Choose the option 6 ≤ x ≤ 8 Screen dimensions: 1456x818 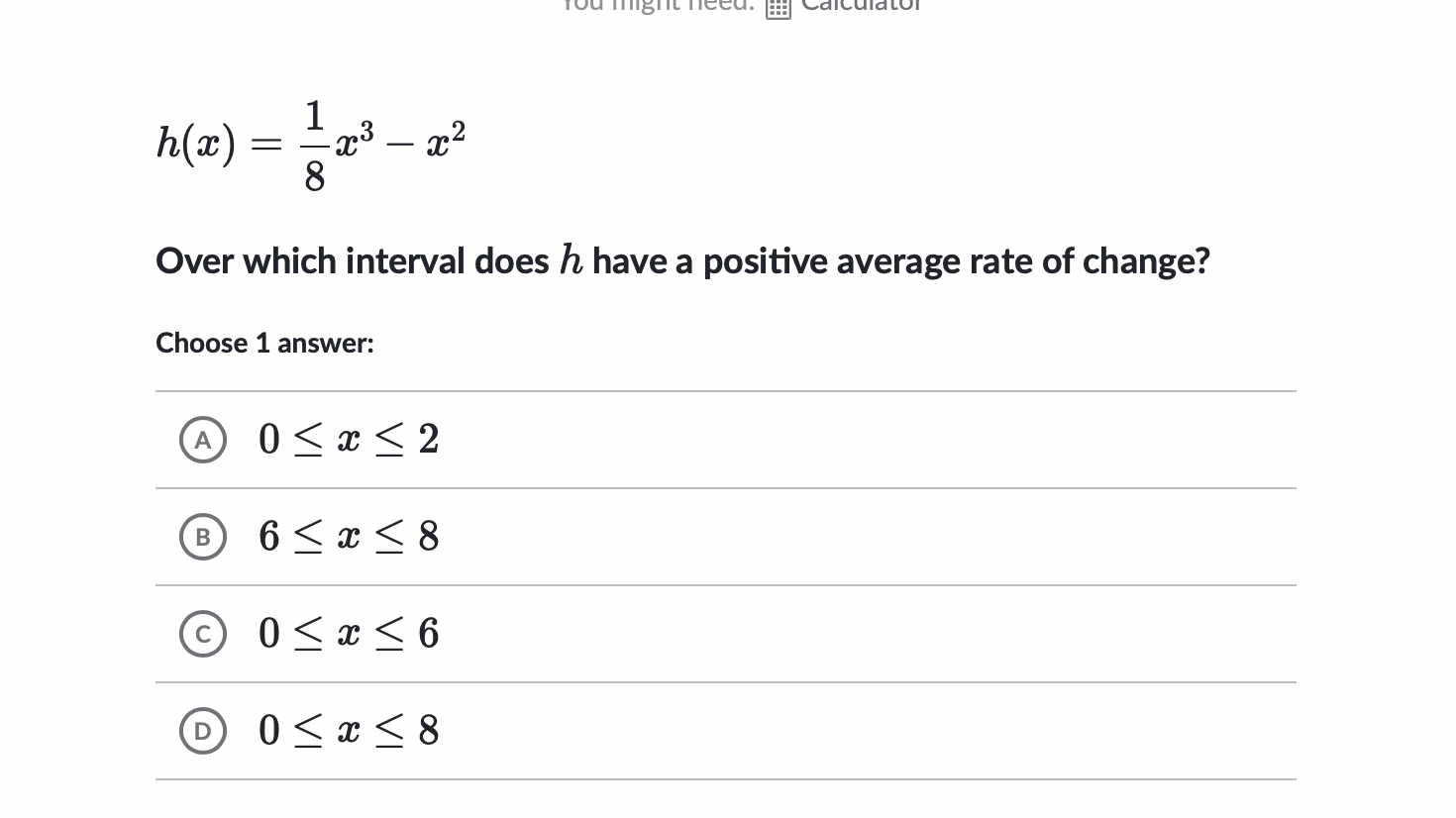[349, 537]
